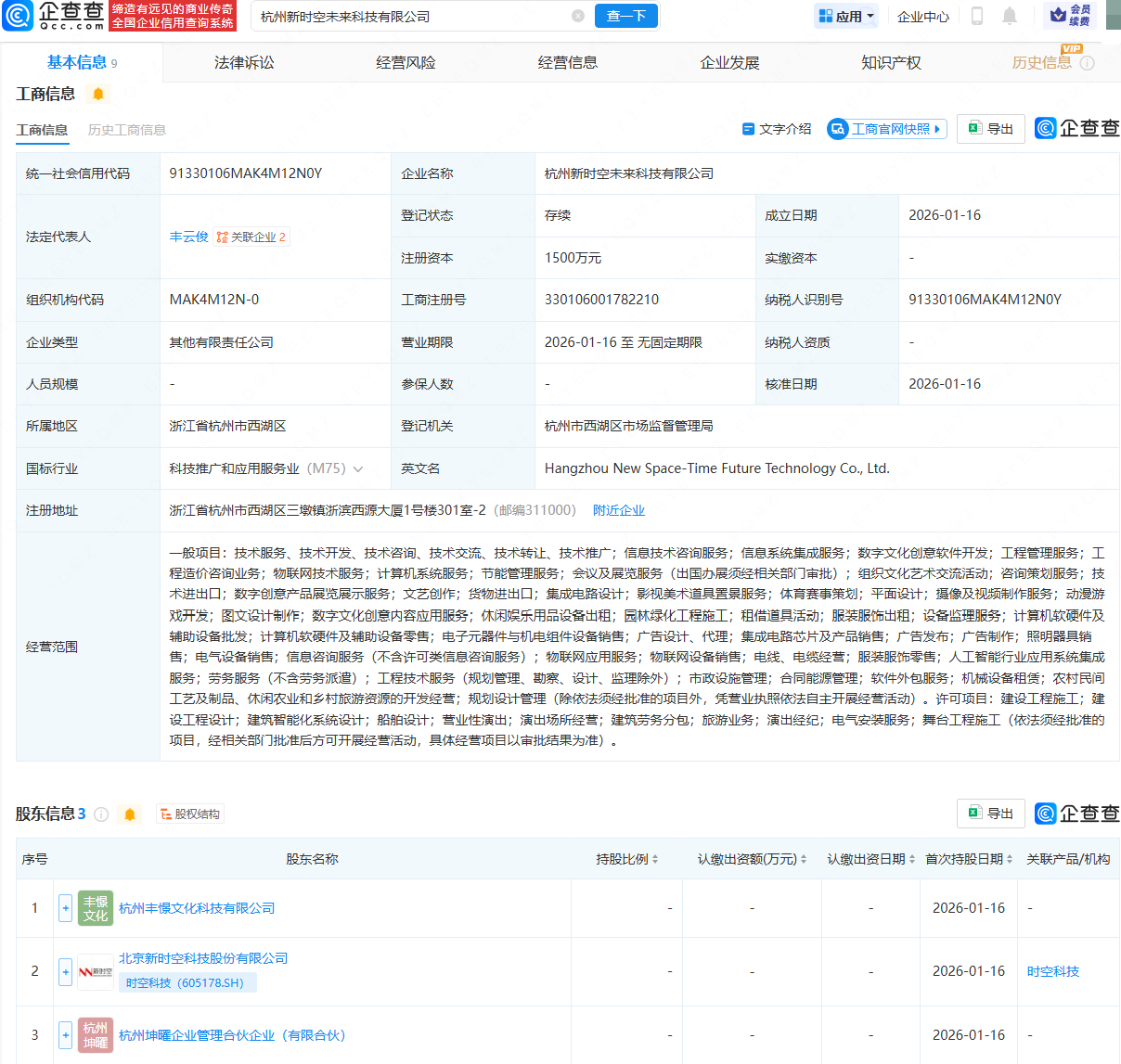The image size is (1121, 1064).
Task: Open the mobile phone app icon
Action: click(x=976, y=16)
